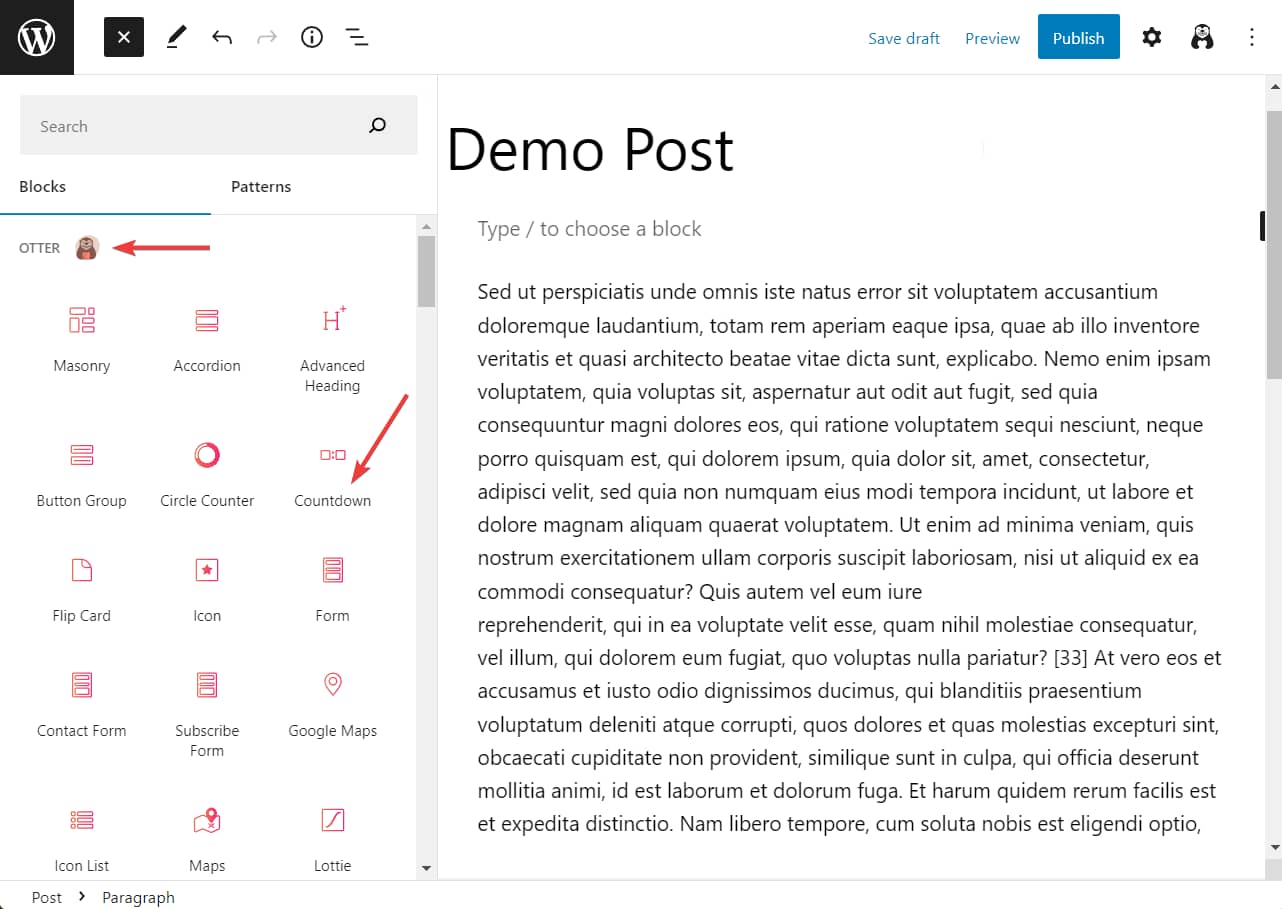
Task: Click the WordPress logo icon
Action: pos(37,37)
